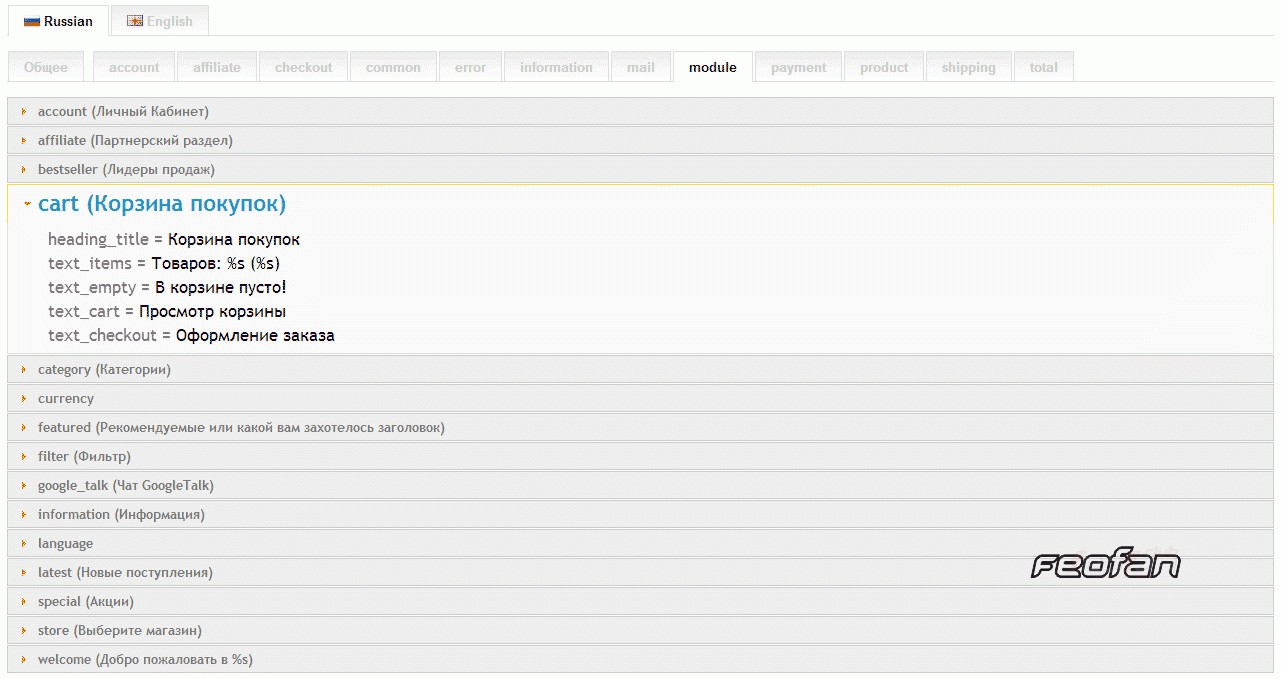This screenshot has height=679, width=1281.
Task: Click the cart (Корзина покупок) header title
Action: 162,204
